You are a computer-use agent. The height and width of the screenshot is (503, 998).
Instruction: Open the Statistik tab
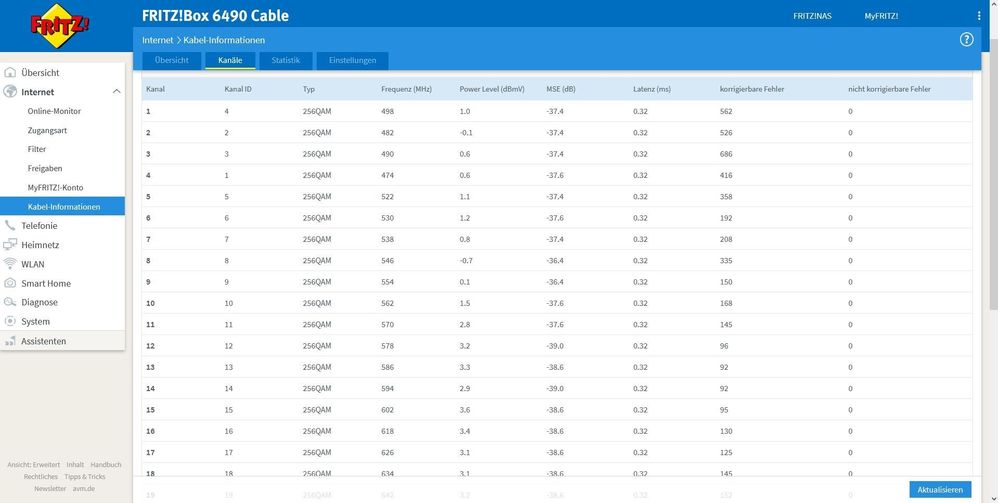point(285,60)
